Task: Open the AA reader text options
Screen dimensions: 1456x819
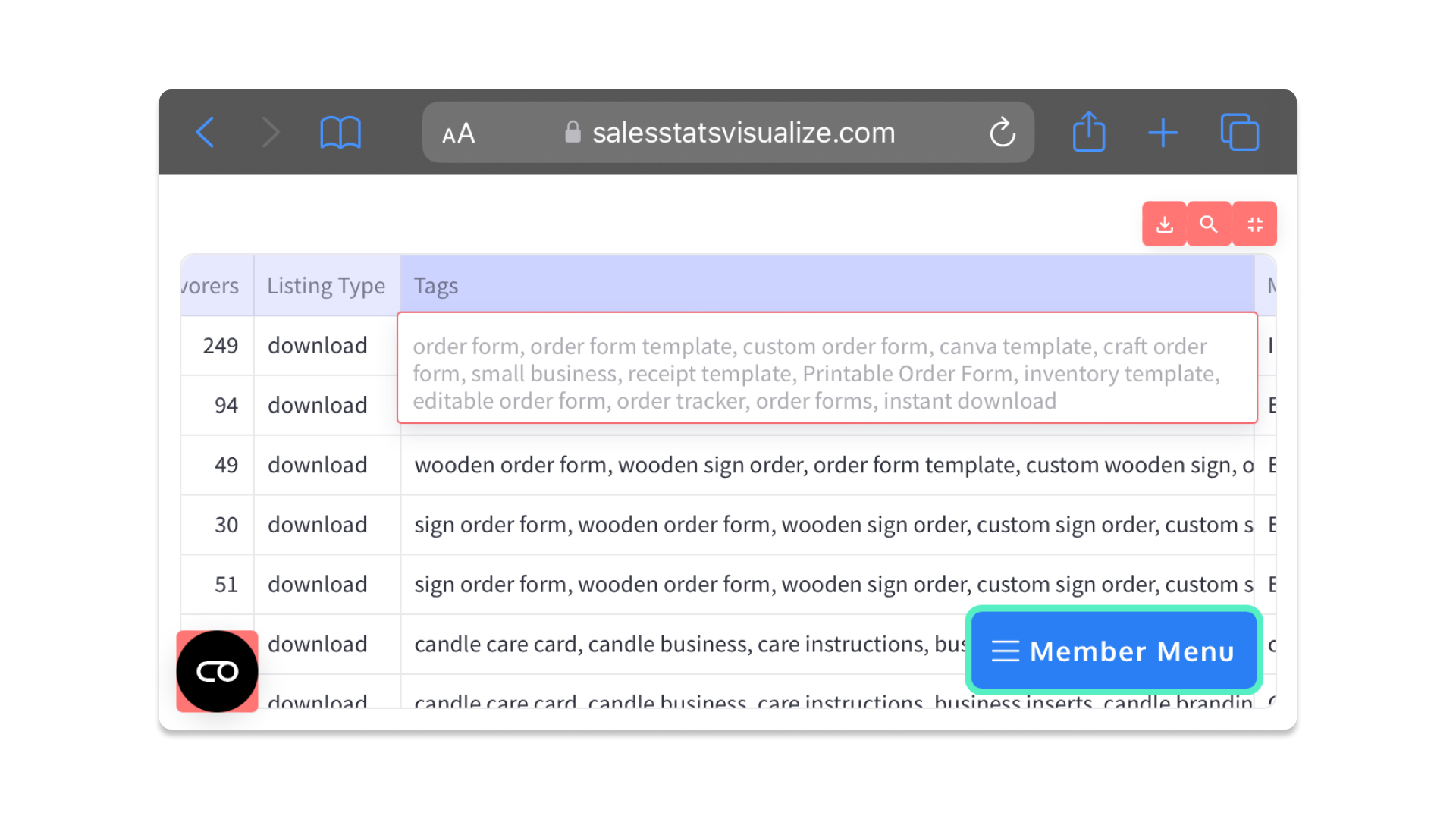Action: [x=459, y=133]
